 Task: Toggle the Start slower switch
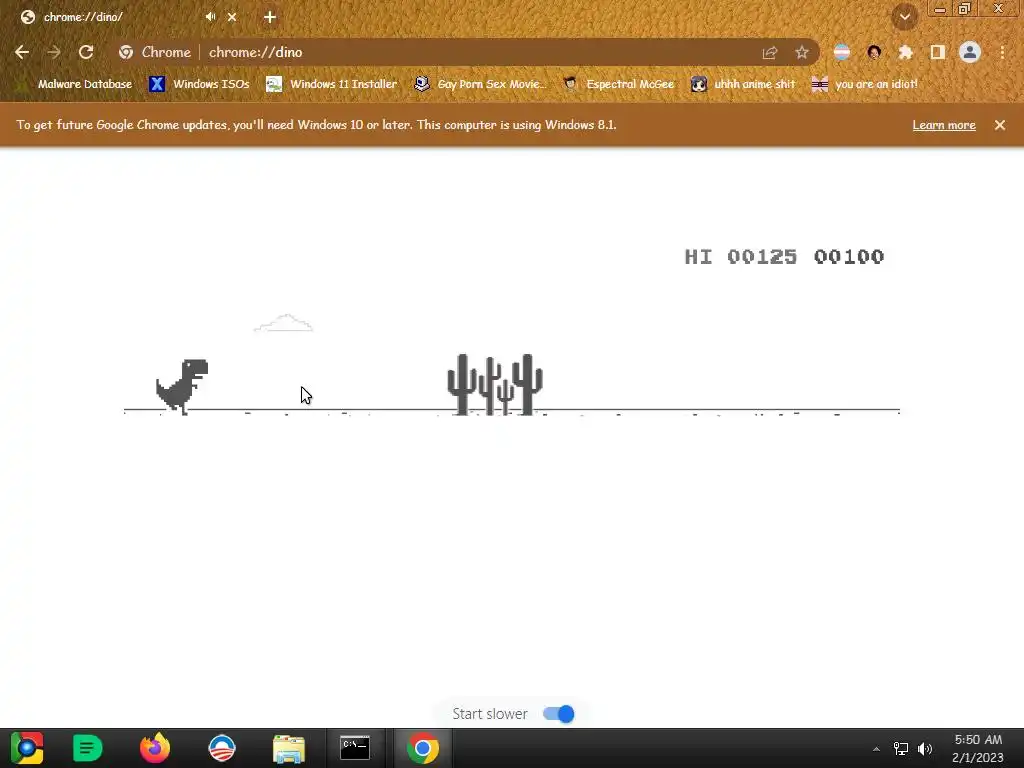click(x=559, y=714)
